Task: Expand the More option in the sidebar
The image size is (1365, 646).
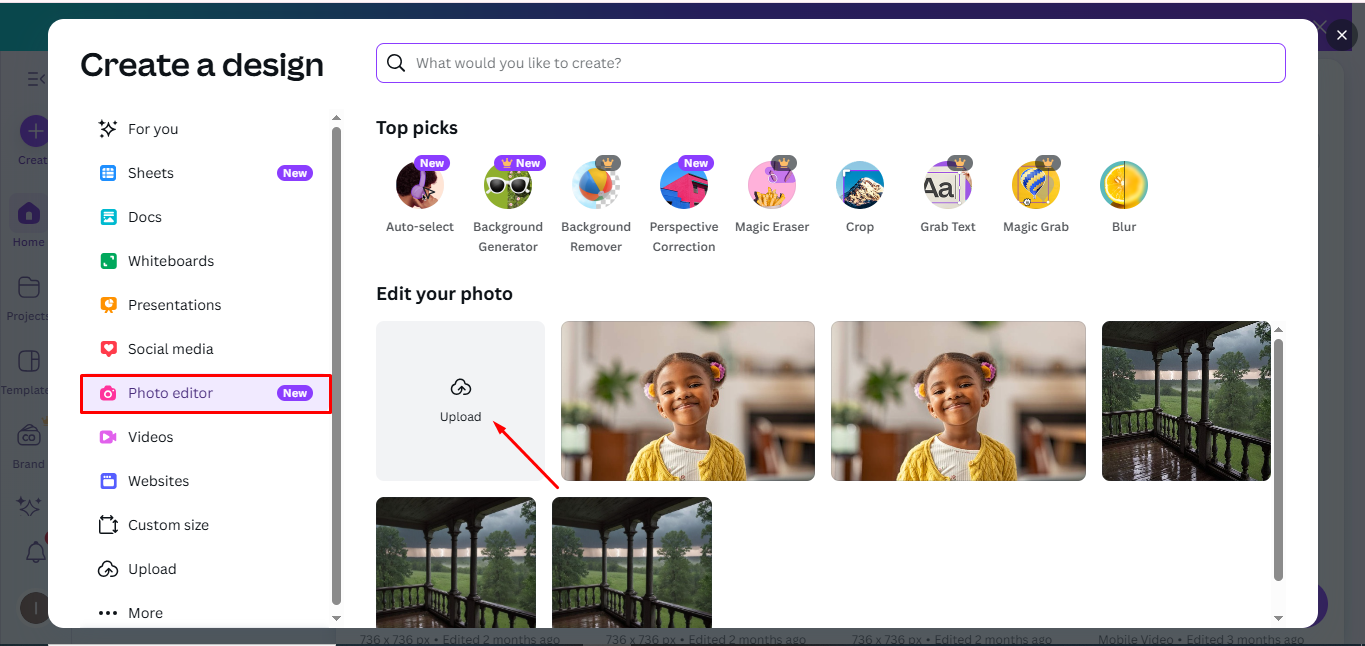Action: (x=145, y=612)
